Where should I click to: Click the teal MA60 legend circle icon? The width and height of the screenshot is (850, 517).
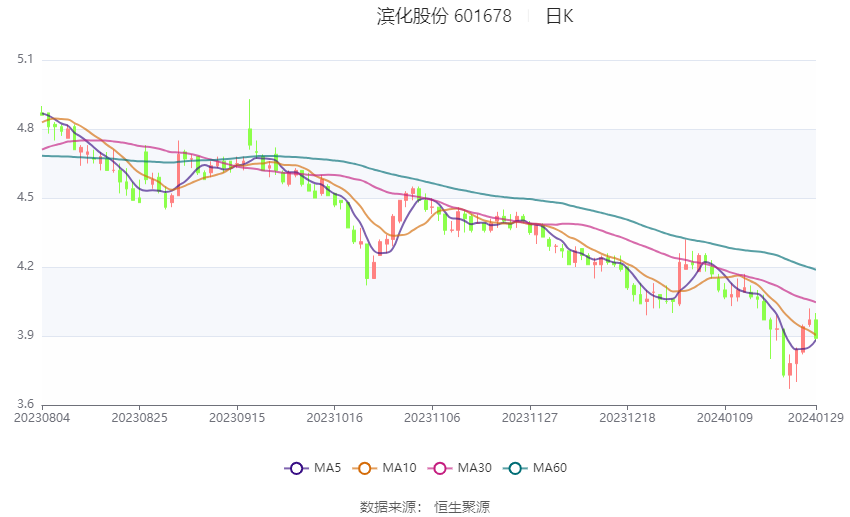(515, 468)
